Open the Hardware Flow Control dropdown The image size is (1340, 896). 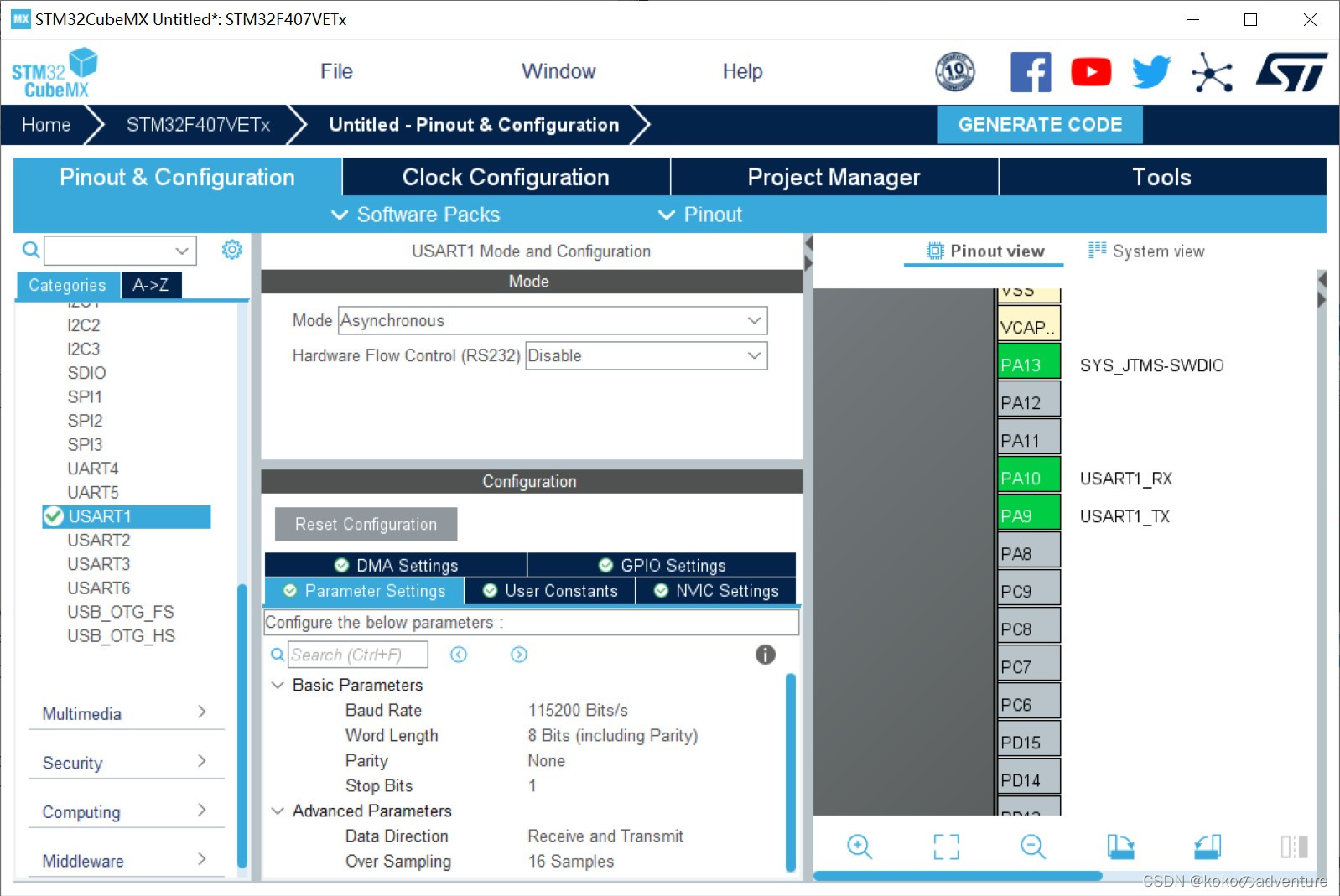646,355
